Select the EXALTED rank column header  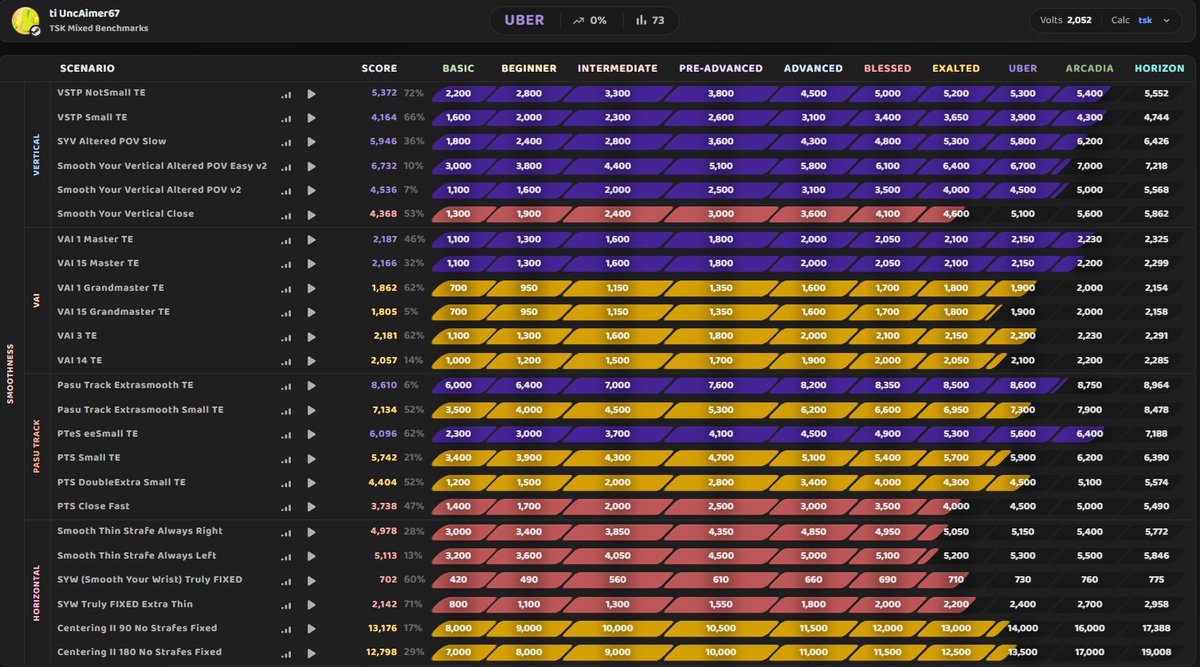point(956,69)
